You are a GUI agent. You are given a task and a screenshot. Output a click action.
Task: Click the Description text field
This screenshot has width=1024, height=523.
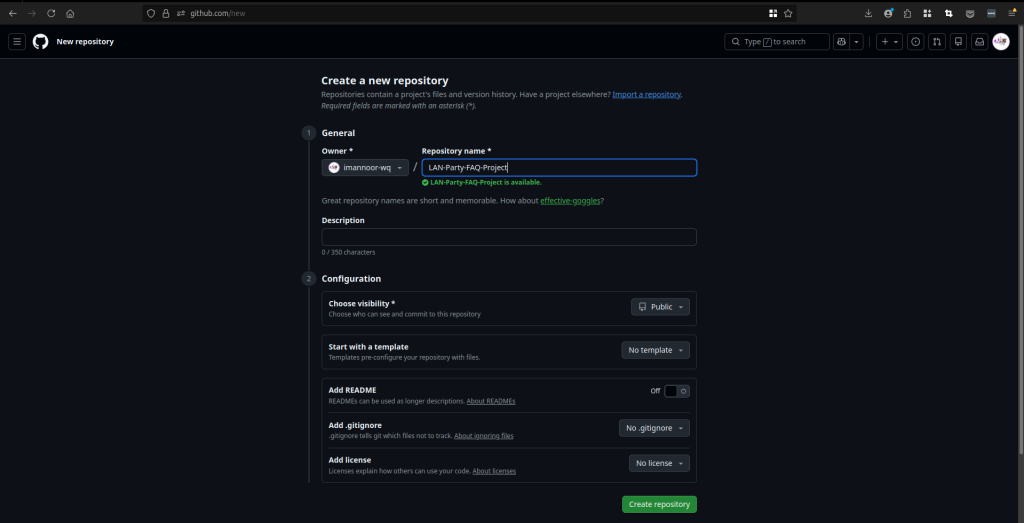[x=509, y=237]
